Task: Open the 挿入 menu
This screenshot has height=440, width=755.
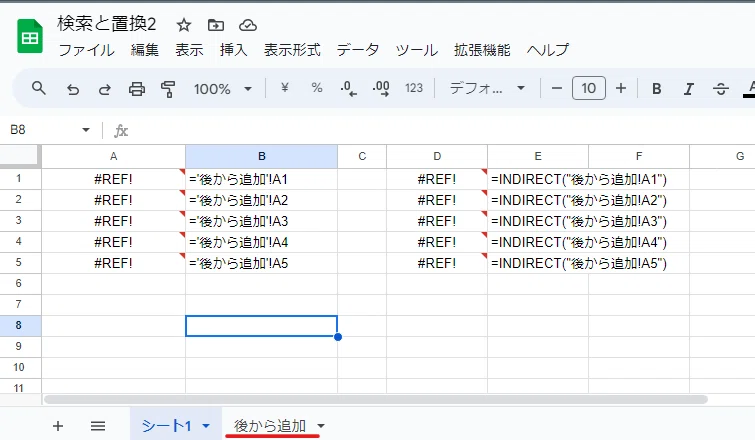Action: [233, 50]
